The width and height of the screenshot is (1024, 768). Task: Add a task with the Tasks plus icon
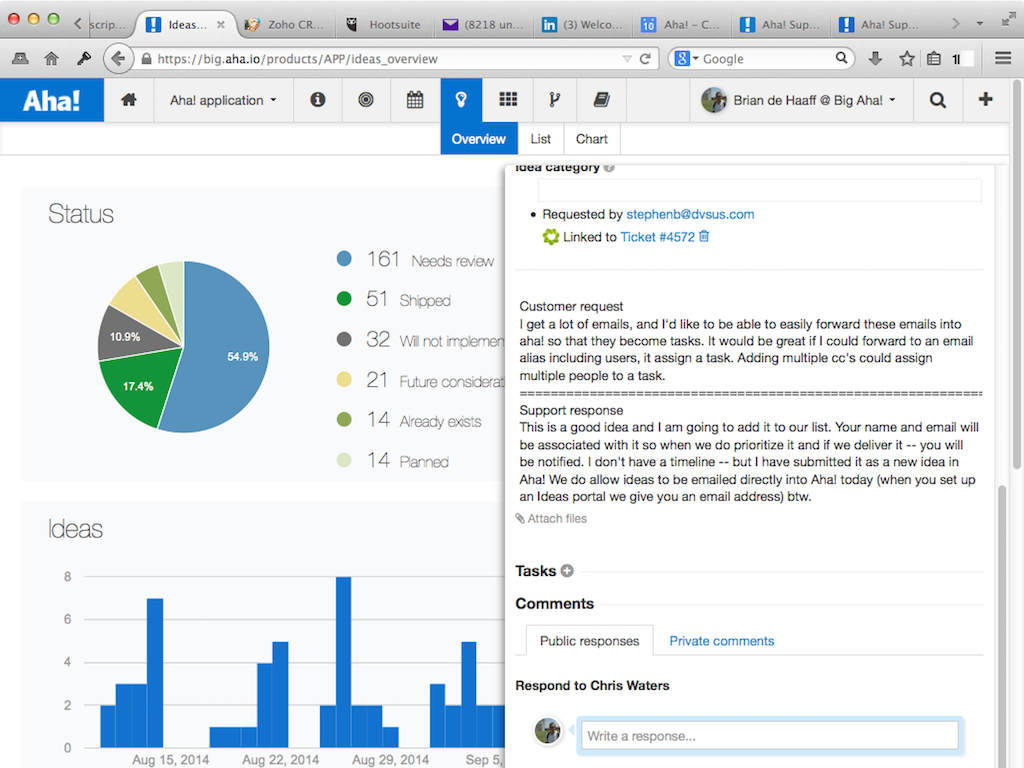[567, 571]
